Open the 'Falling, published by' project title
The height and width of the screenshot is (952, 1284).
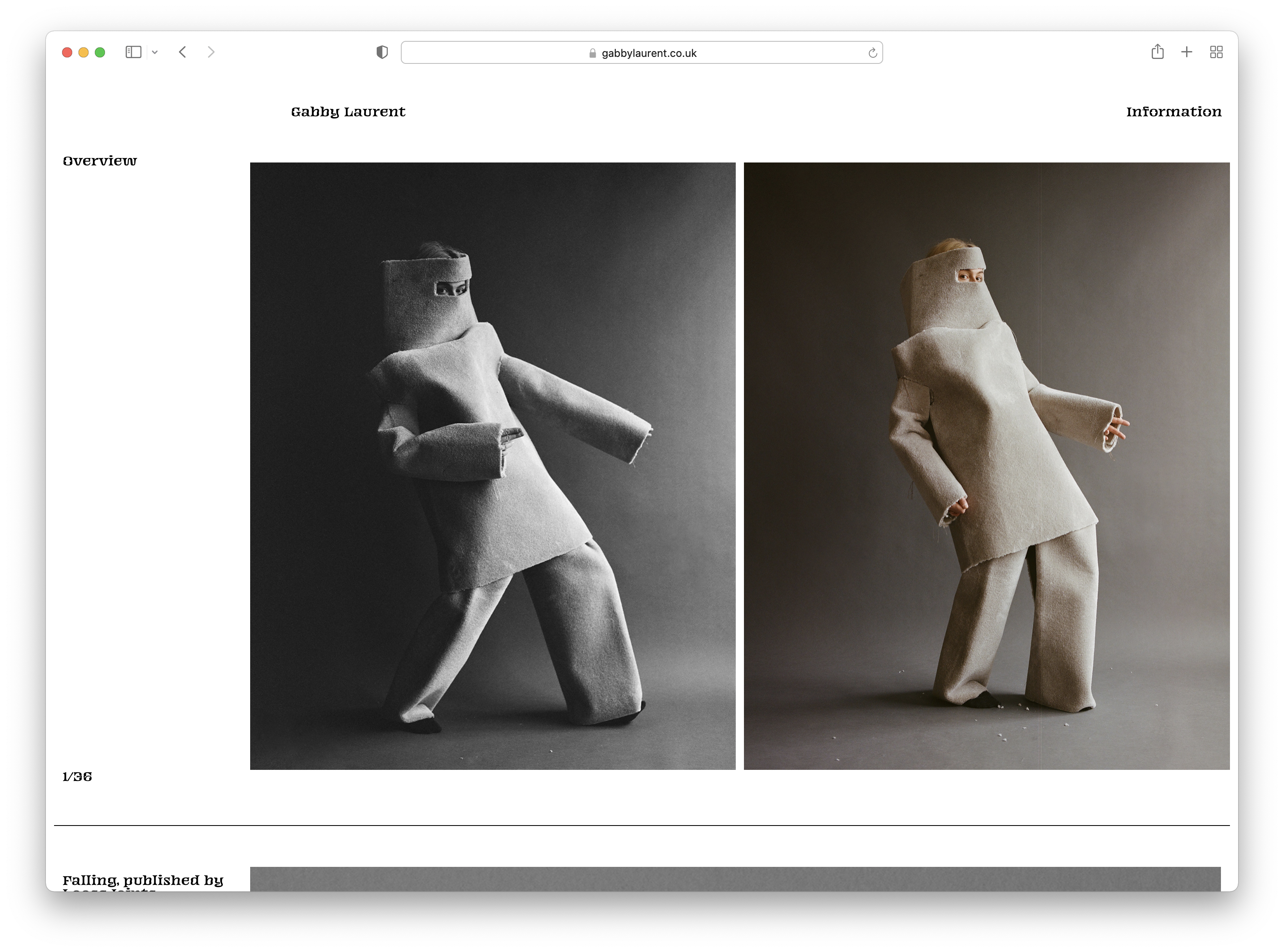tap(143, 880)
